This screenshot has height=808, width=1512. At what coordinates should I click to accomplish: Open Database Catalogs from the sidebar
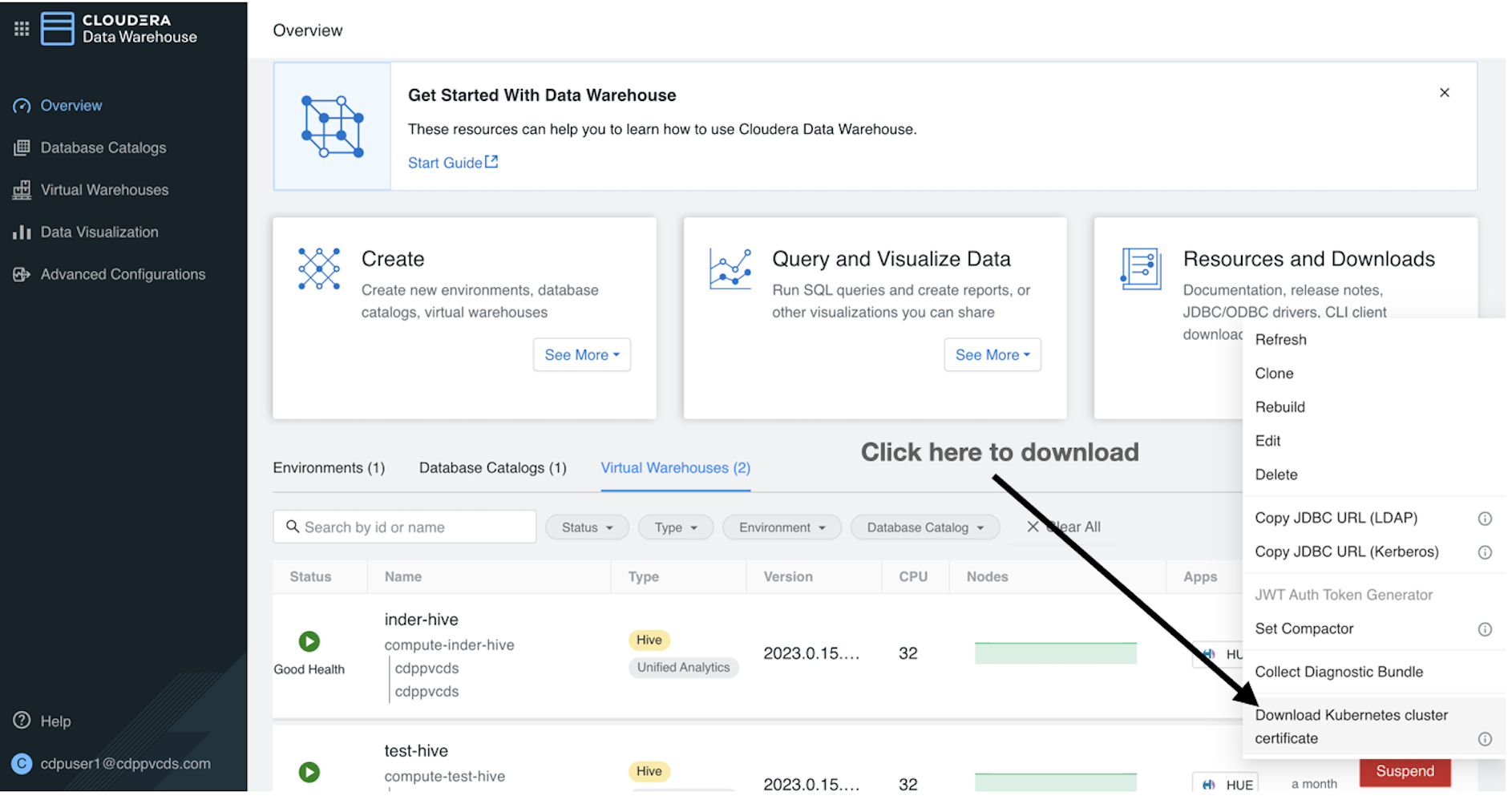[x=103, y=147]
